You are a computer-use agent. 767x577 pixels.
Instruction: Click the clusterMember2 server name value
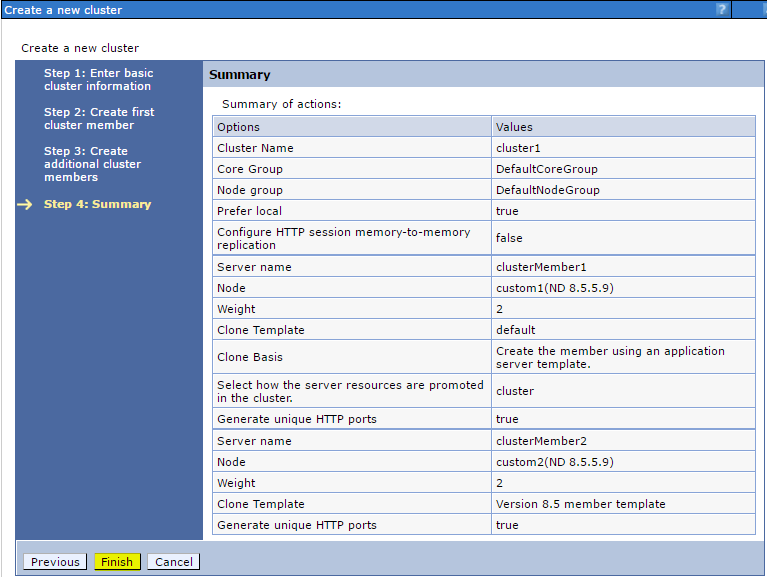(x=541, y=441)
